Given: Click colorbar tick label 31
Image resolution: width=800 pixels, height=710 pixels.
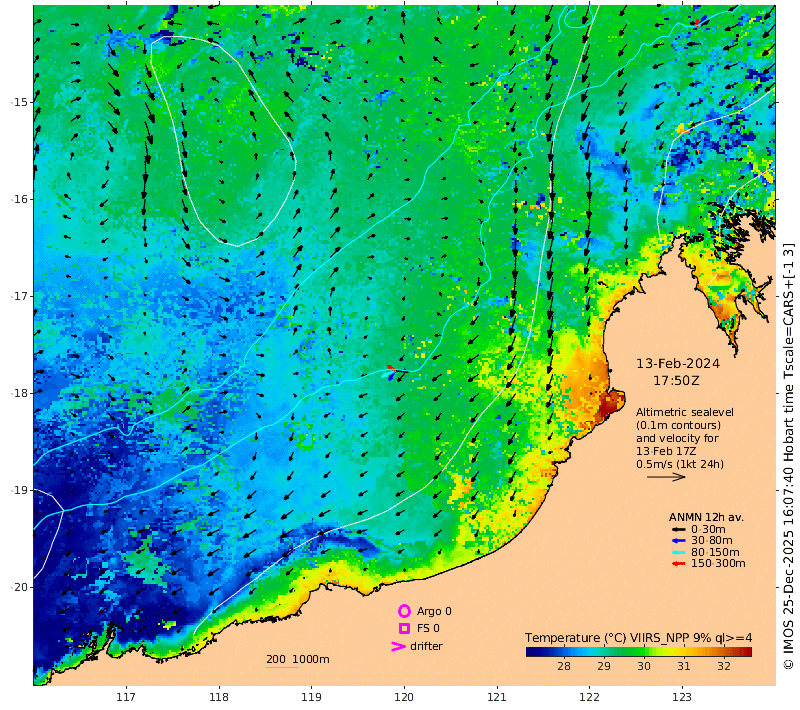Looking at the screenshot, I should (684, 666).
